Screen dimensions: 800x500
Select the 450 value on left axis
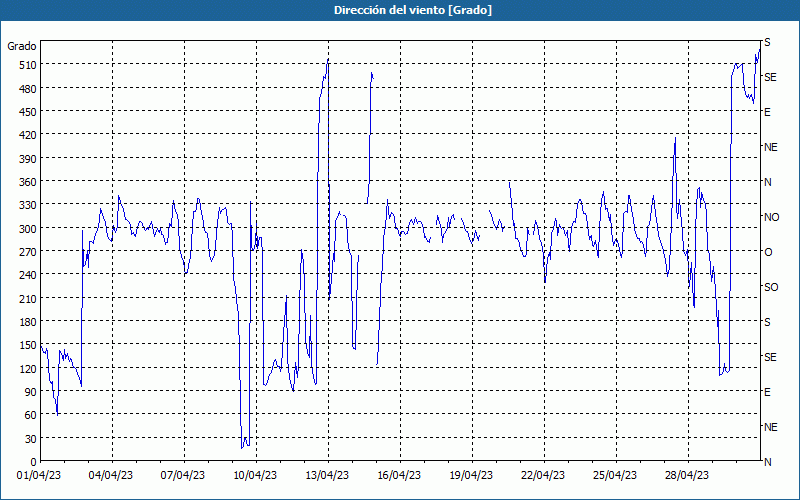(28, 112)
